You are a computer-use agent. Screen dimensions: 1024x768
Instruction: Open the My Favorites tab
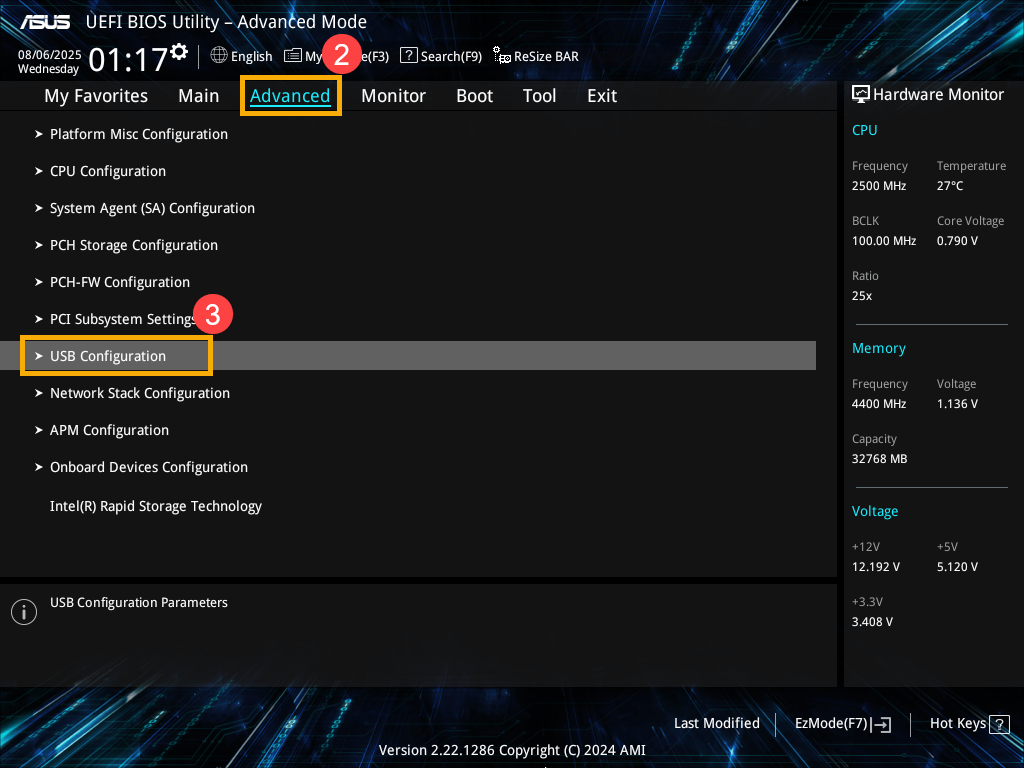point(96,96)
